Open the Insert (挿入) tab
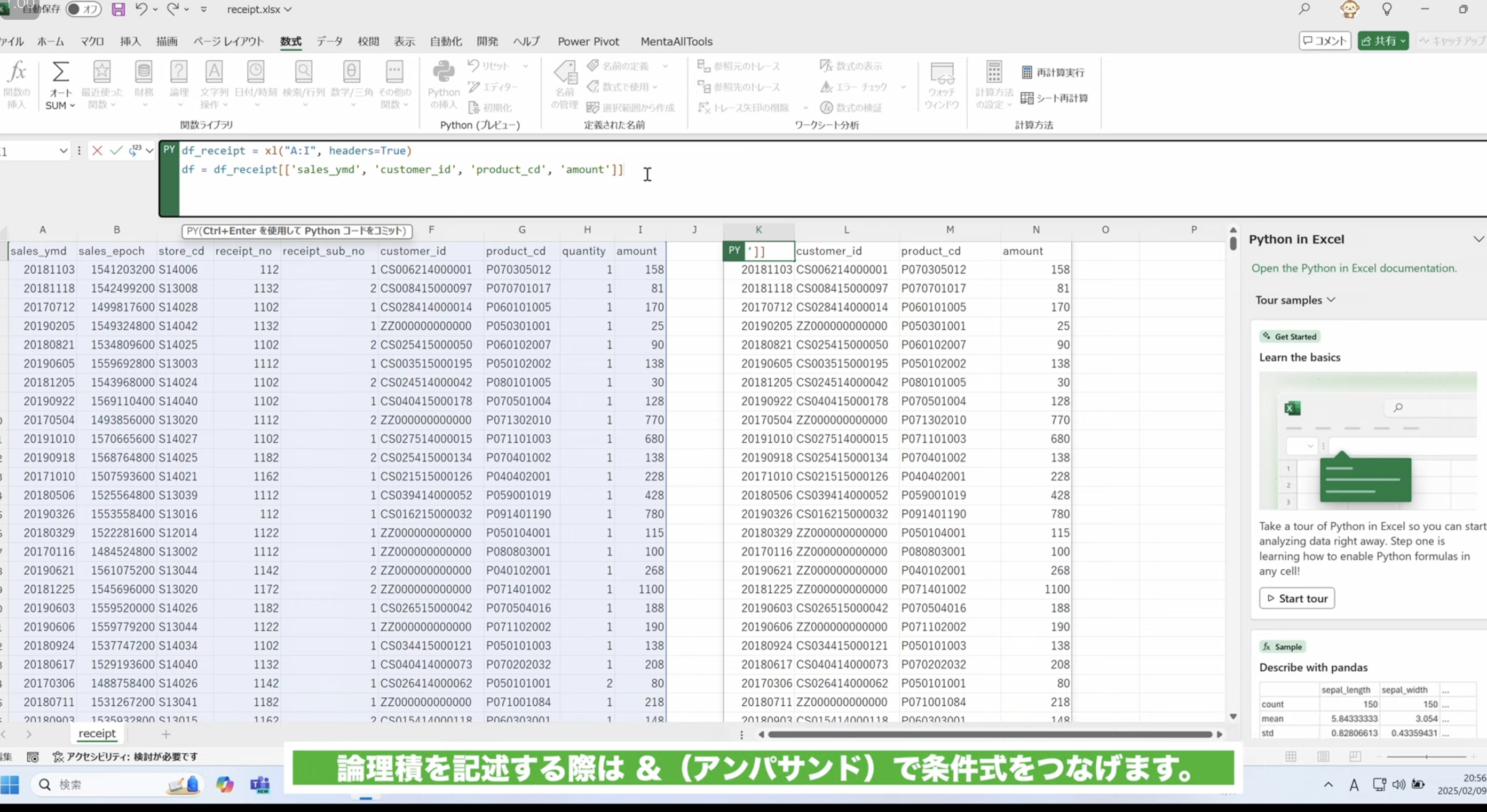Screen dimensions: 1487x812 coord(130,42)
